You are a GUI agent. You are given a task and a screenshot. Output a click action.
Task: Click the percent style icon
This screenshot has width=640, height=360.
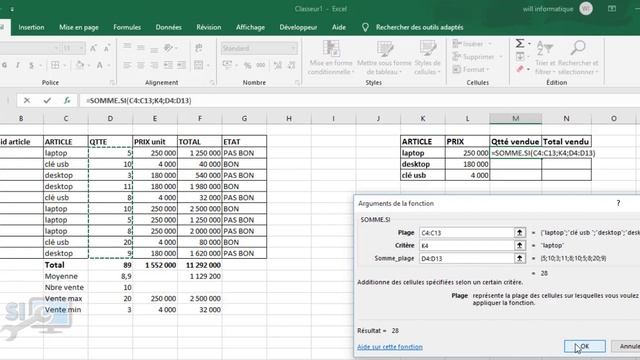(247, 65)
